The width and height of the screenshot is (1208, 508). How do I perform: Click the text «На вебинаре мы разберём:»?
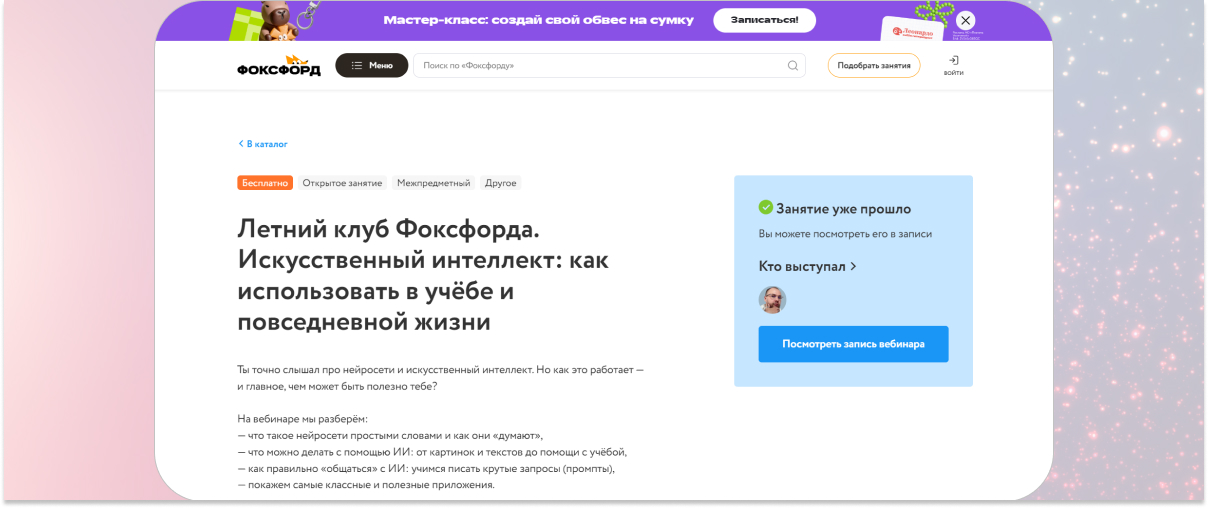tap(303, 419)
